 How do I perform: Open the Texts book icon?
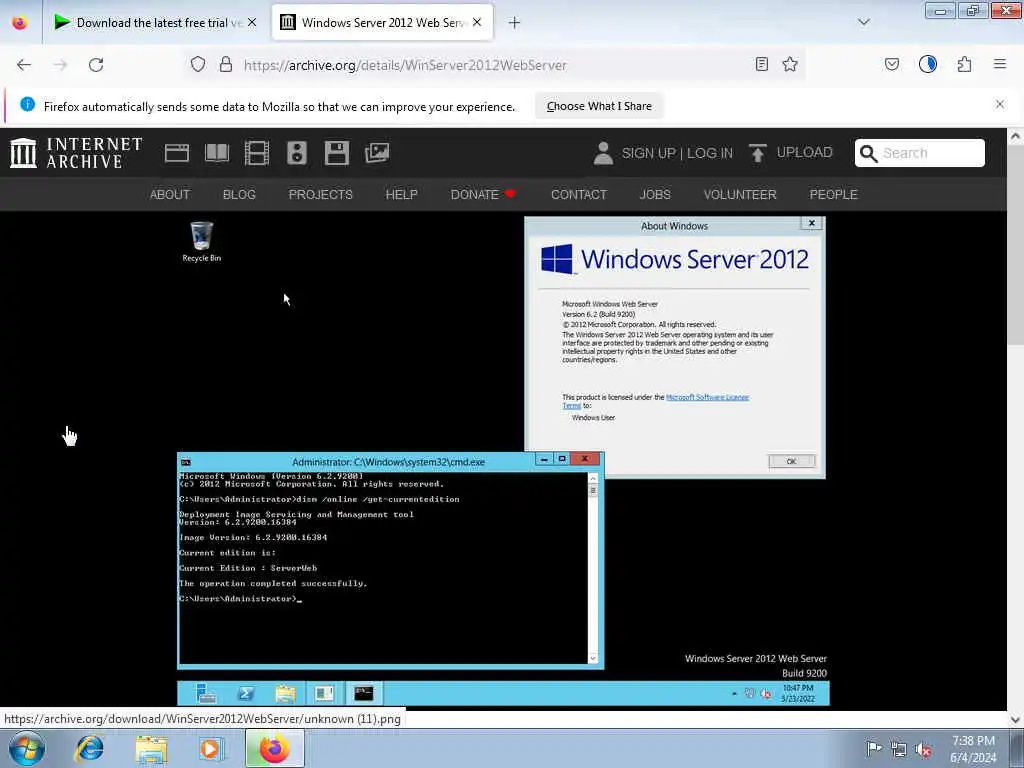217,153
